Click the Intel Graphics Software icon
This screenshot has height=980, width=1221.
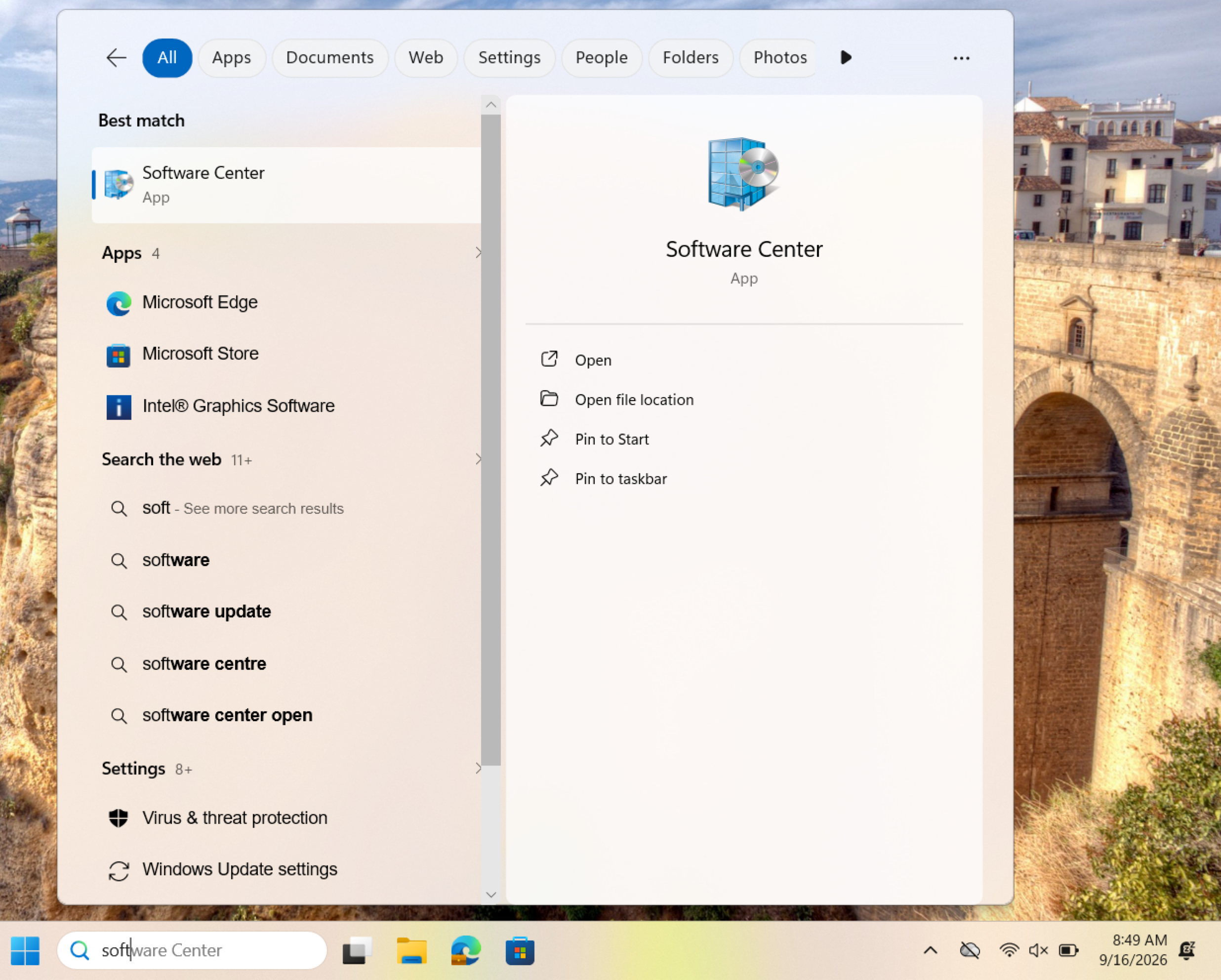click(119, 407)
